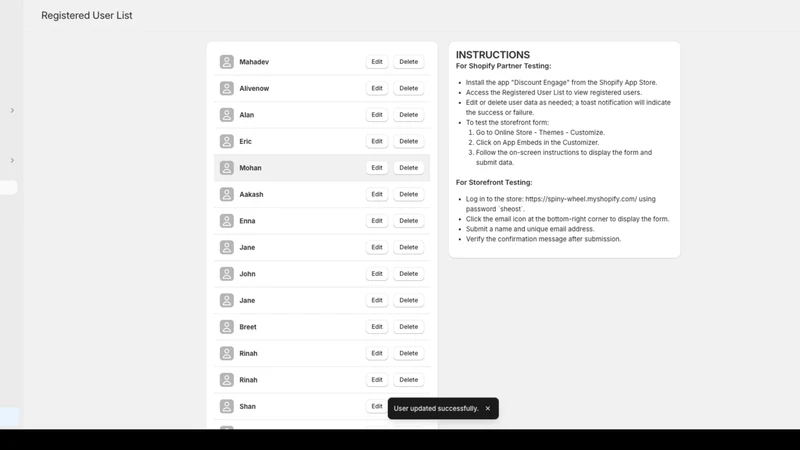Click Shan's user avatar icon
Image resolution: width=800 pixels, height=450 pixels.
point(227,407)
